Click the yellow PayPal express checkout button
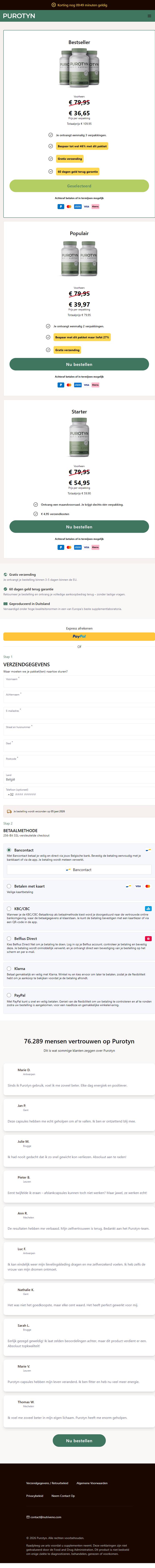 79,637
